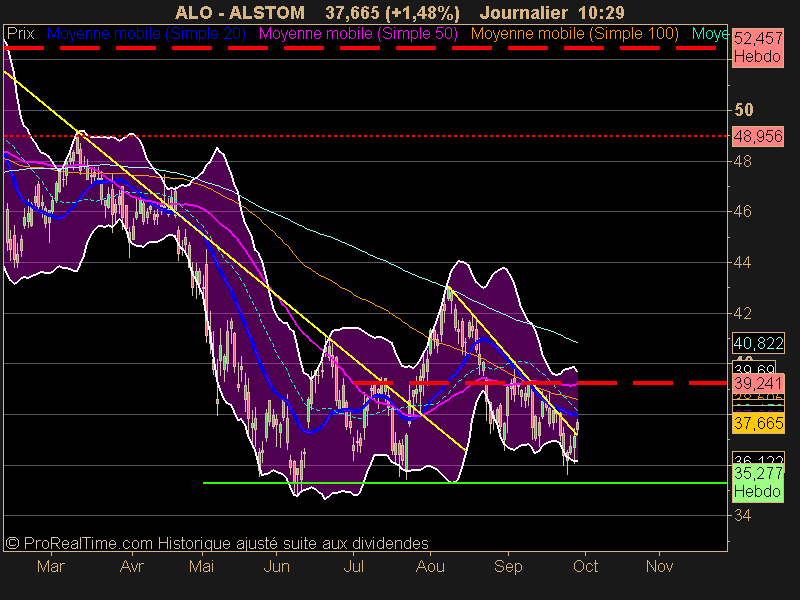This screenshot has width=800, height=600.
Task: Click the Jun month label on time axis
Action: pyautogui.click(x=277, y=566)
